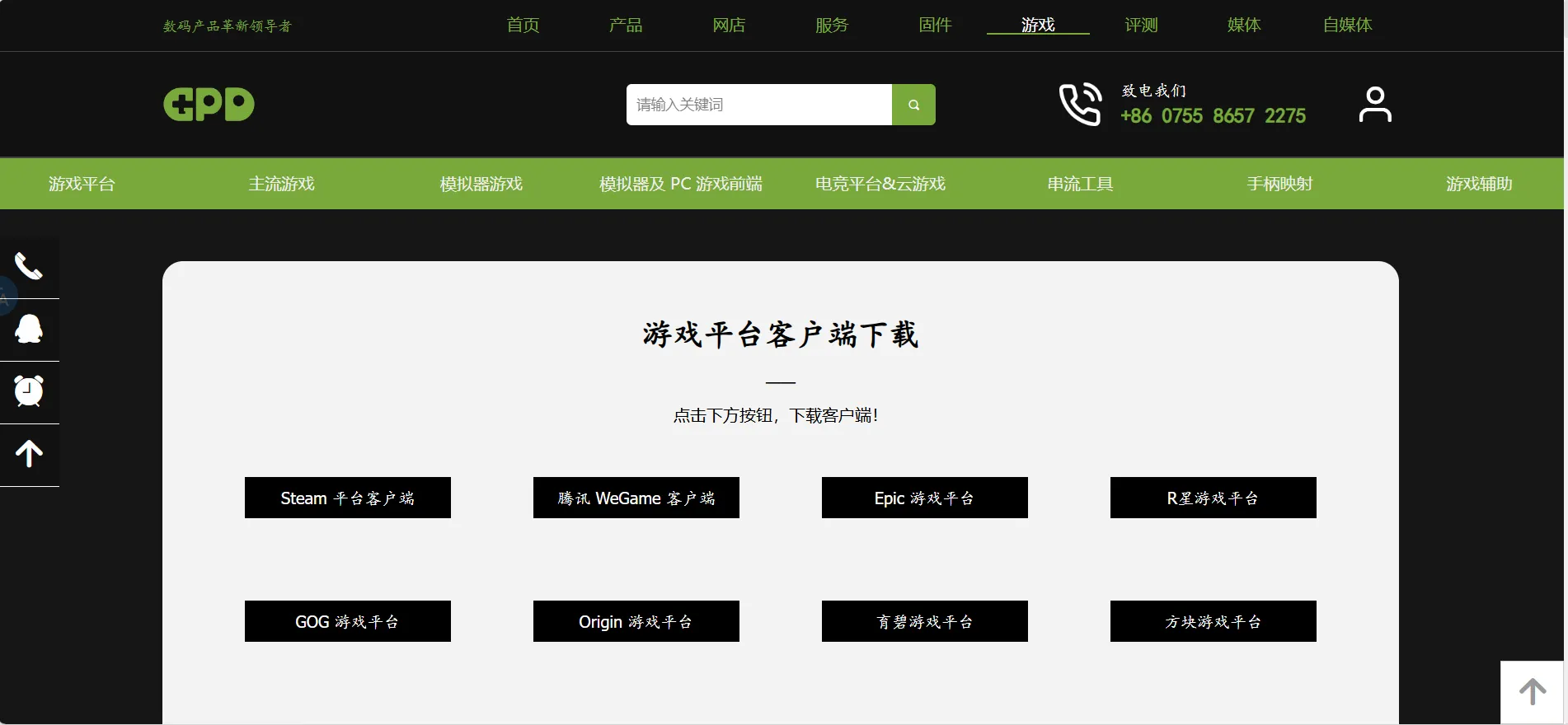Click the 点击下方按钮，下载客户端! text

[776, 415]
